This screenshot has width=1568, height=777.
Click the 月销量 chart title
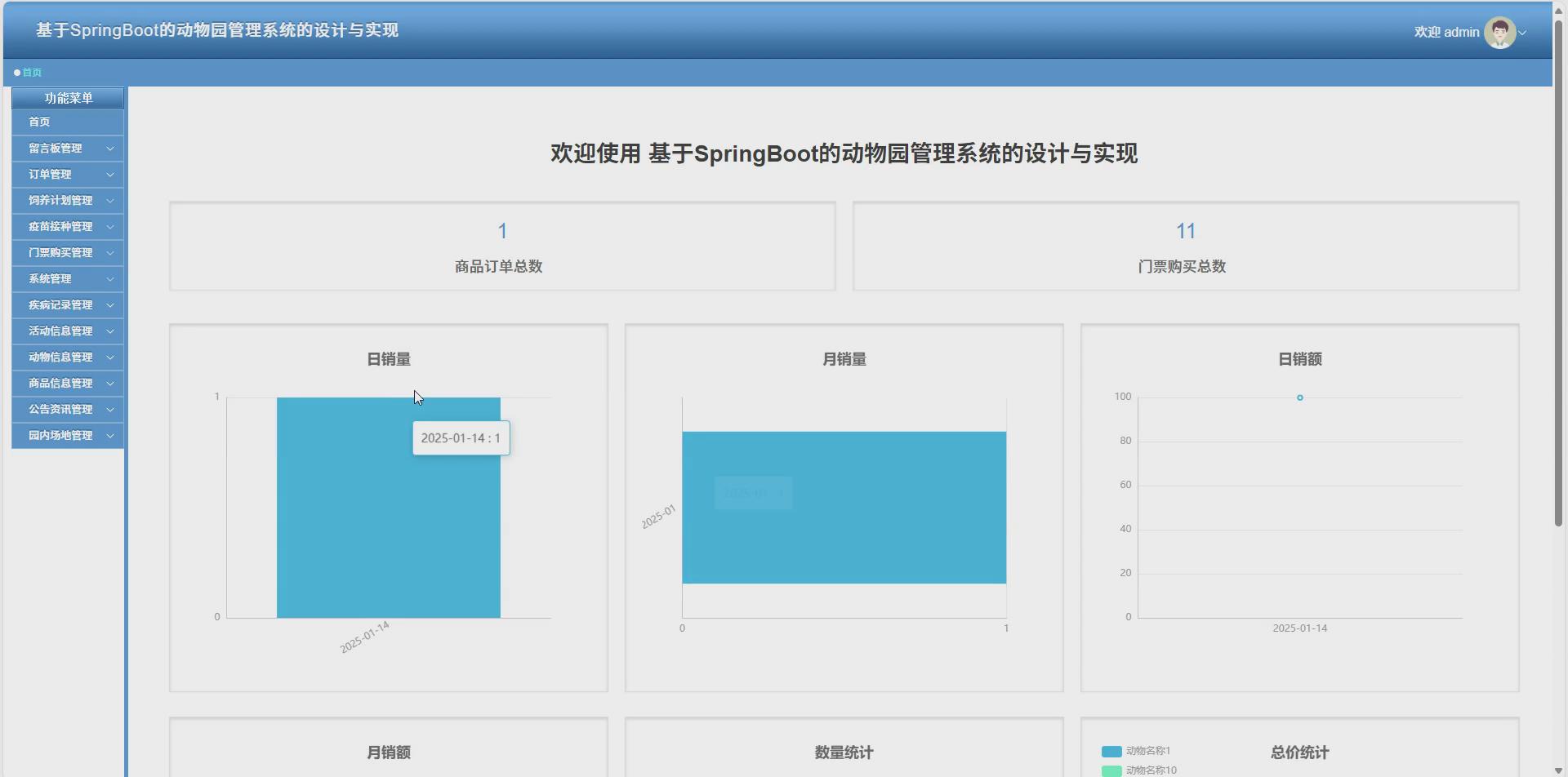coord(844,359)
